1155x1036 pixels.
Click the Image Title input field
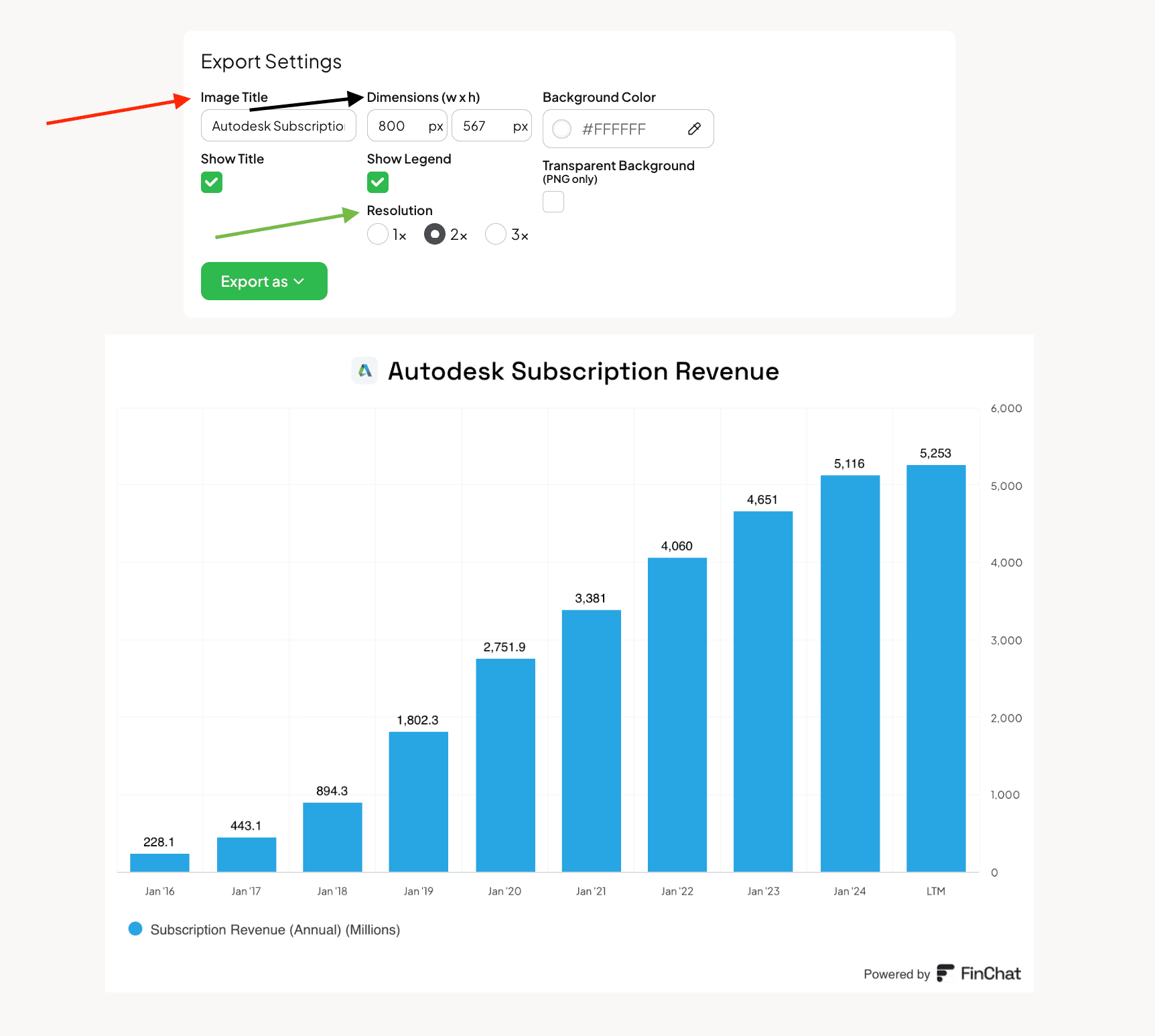coord(279,126)
